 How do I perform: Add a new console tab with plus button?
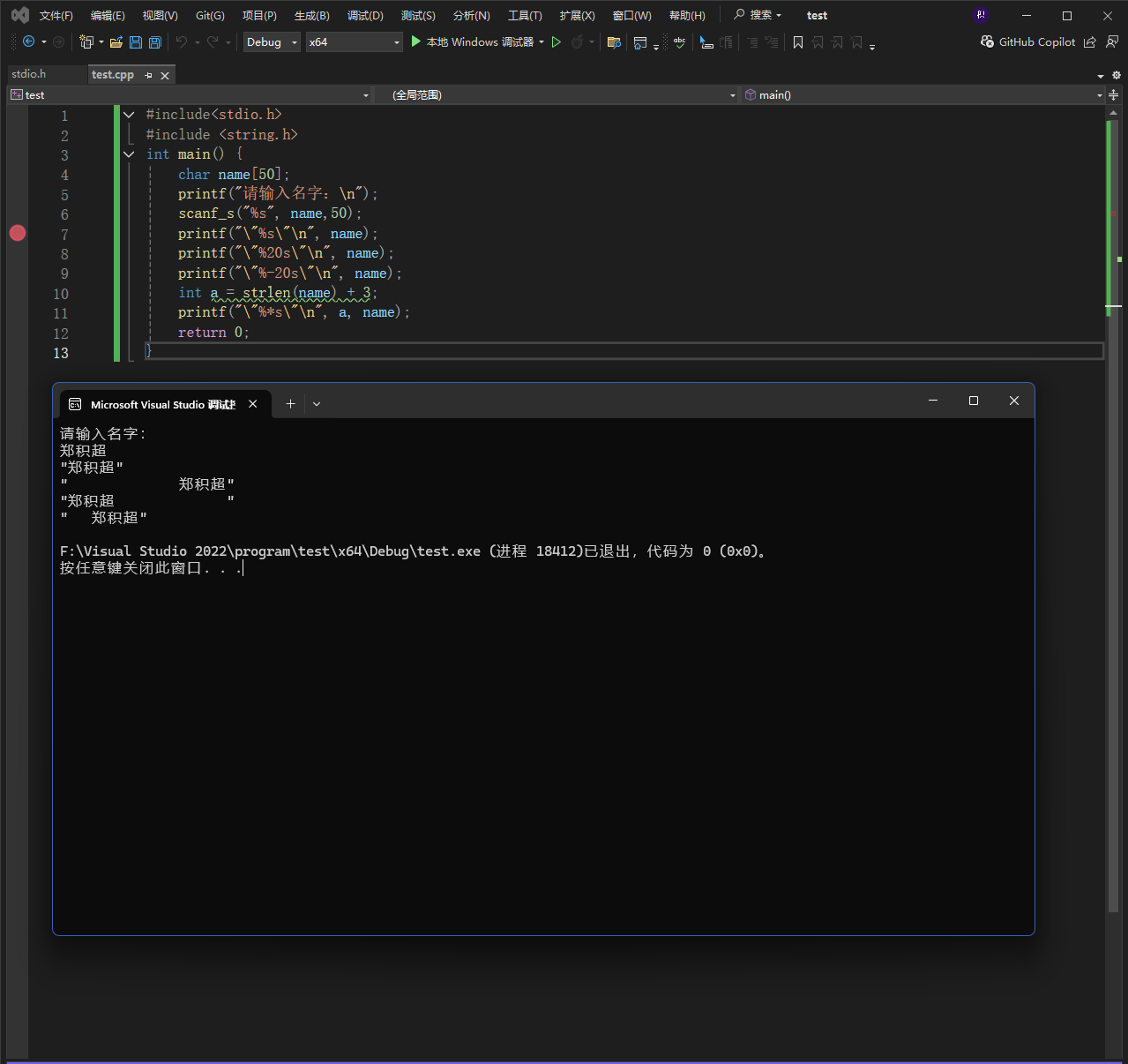[x=290, y=404]
